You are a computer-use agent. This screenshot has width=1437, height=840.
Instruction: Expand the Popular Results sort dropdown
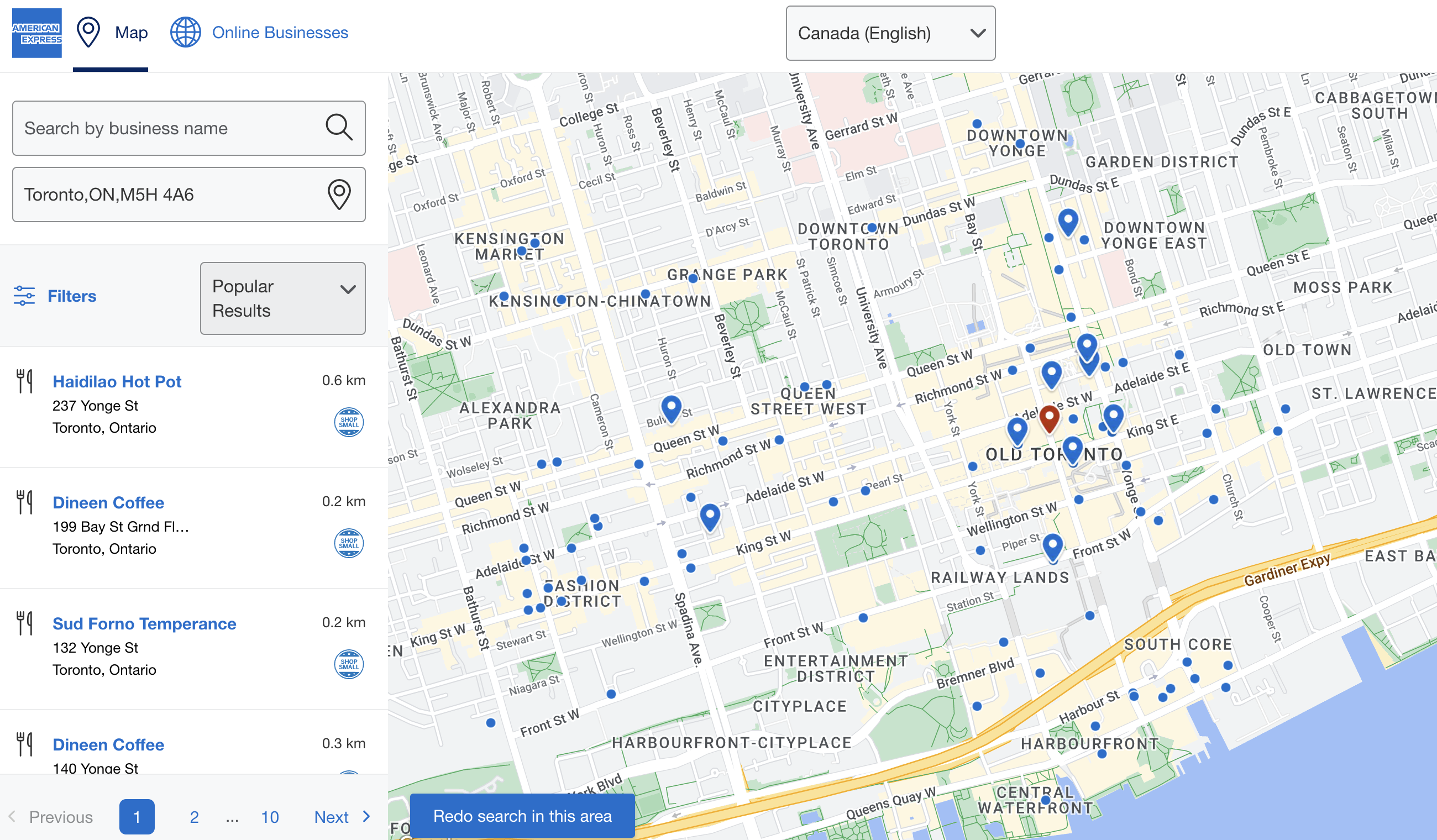282,298
